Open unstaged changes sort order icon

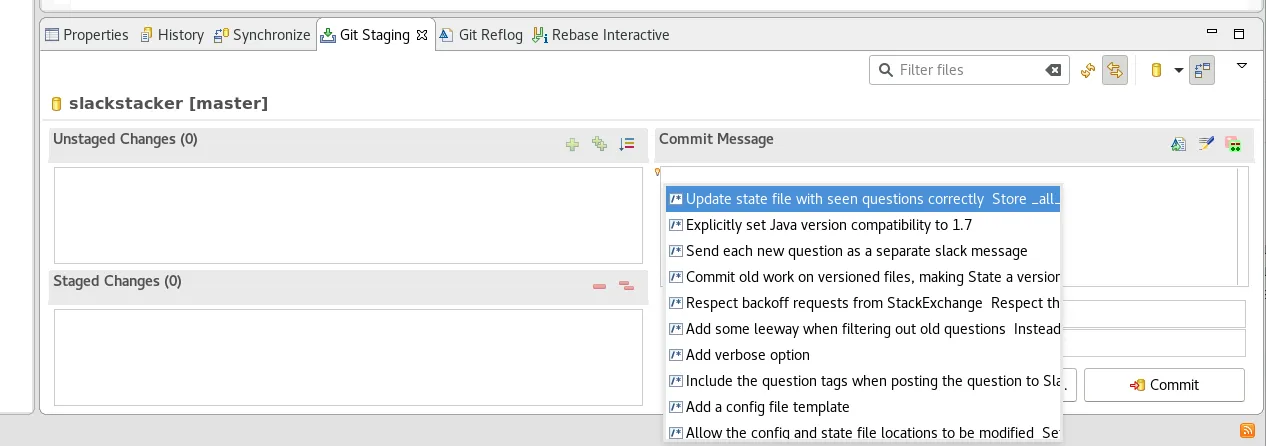(627, 144)
